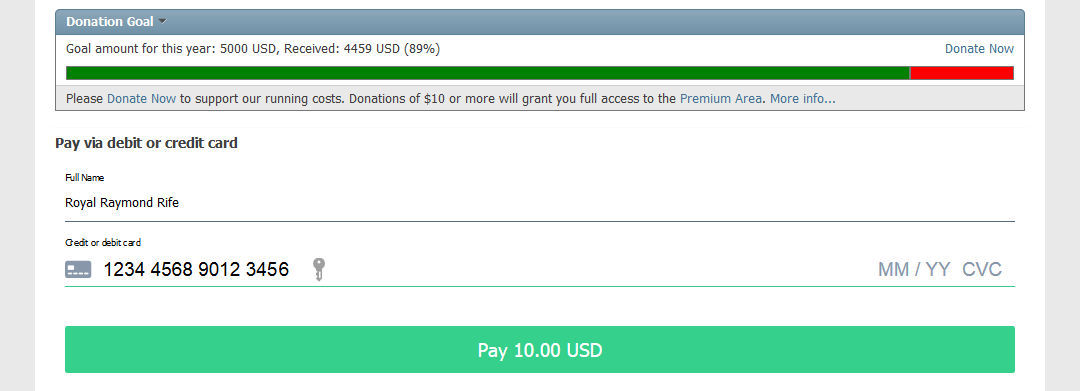Click the Goal amount for this year text
Screen dimensions: 1080x391
point(141,49)
